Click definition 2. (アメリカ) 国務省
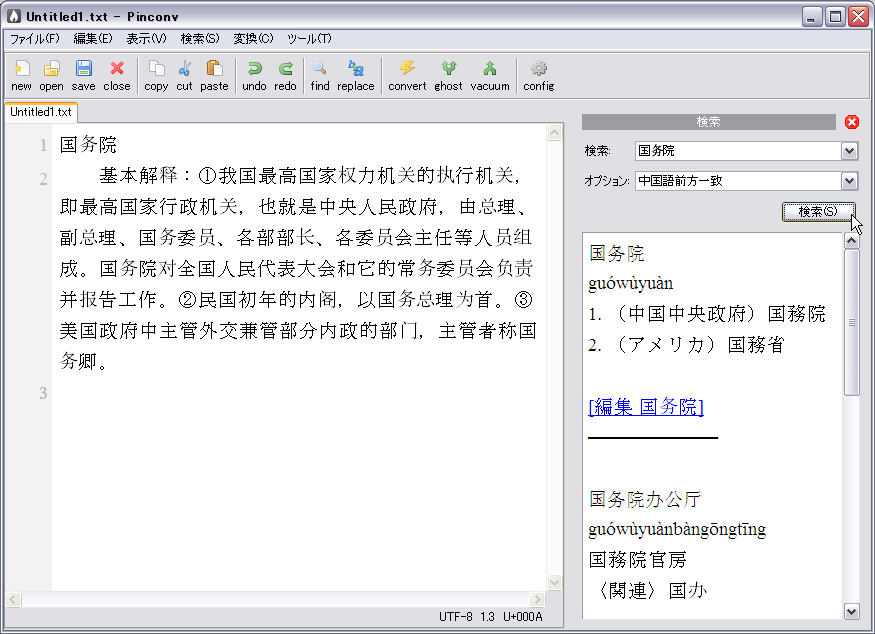 click(686, 345)
